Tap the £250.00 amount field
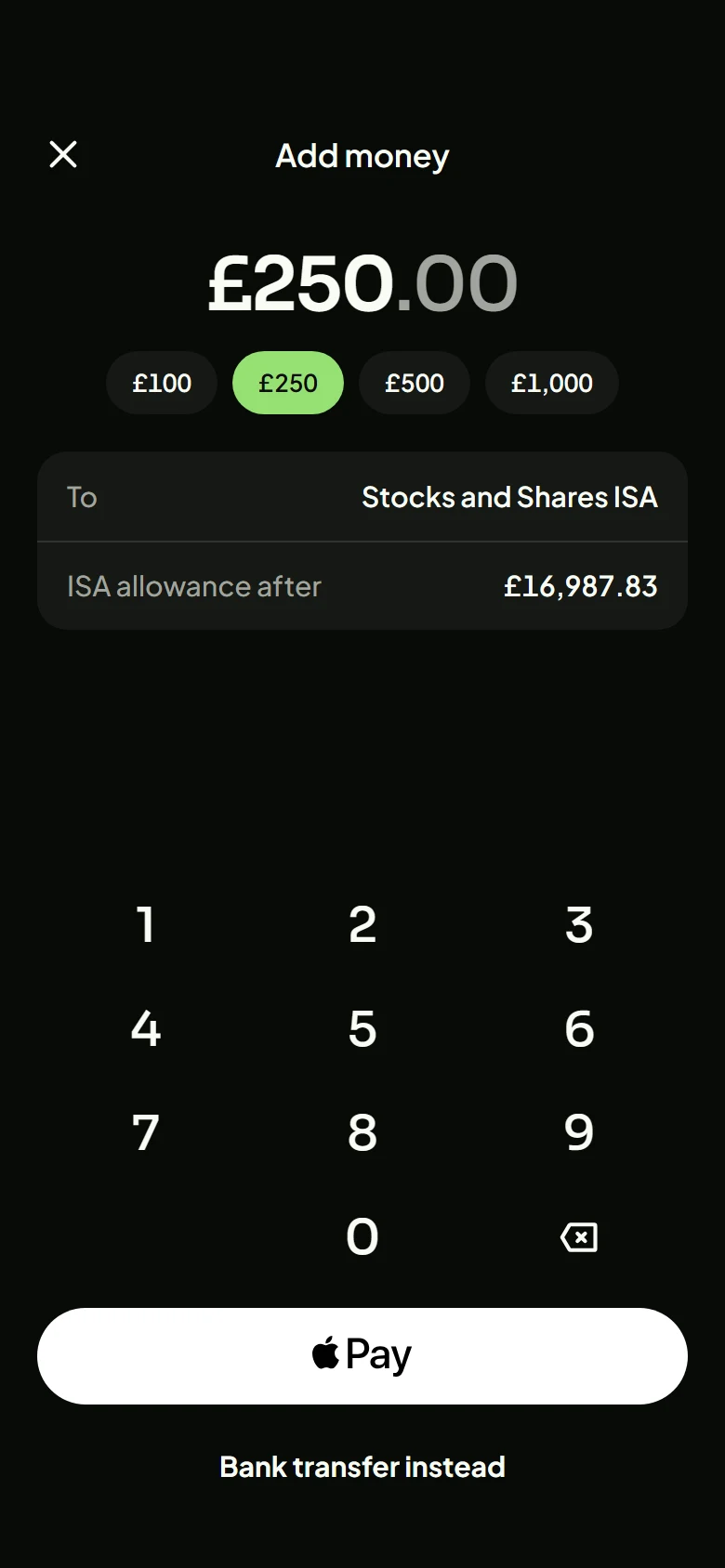Viewport: 725px width, 1568px height. (362, 282)
